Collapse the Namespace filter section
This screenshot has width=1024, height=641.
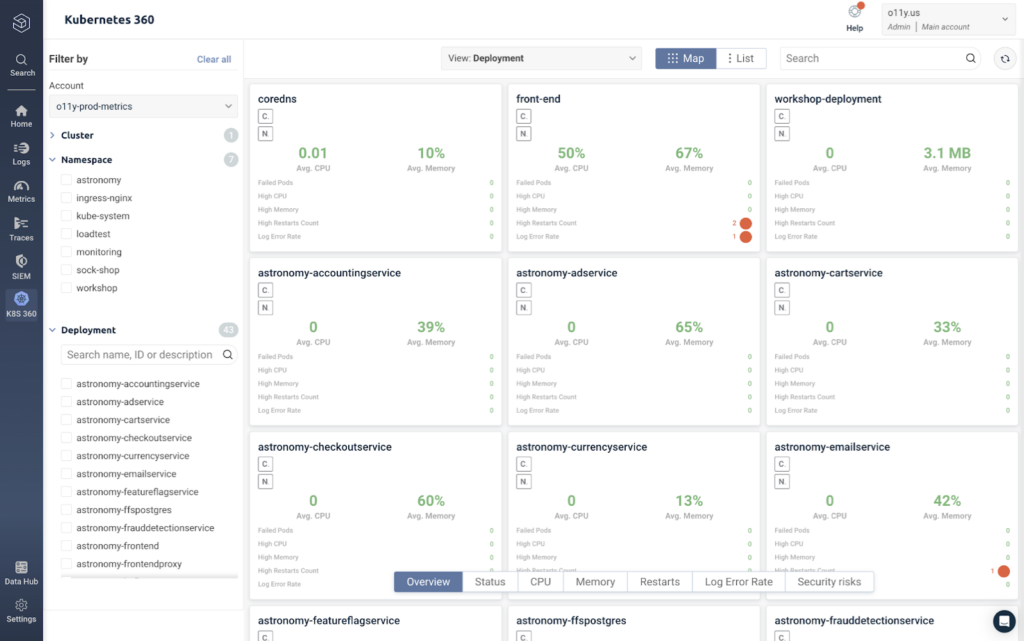pos(52,159)
